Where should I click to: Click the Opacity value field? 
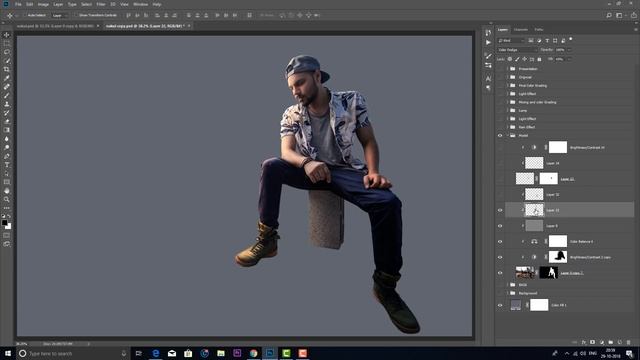pos(560,50)
